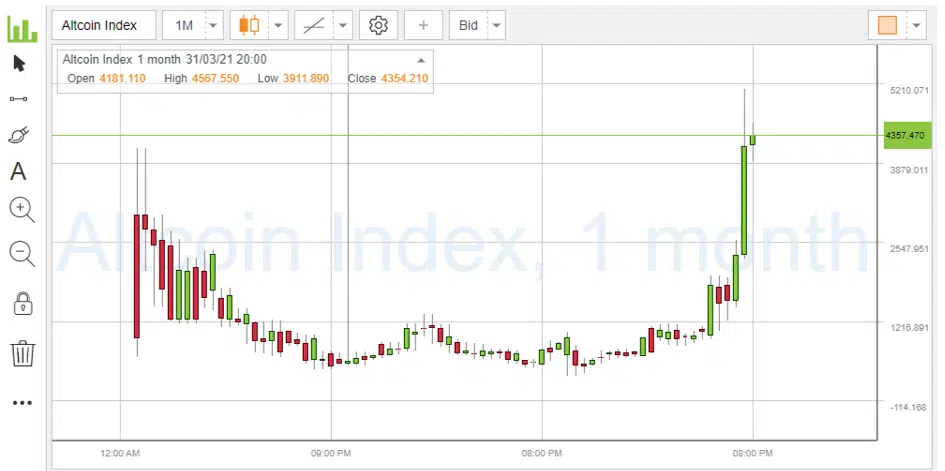Viewport: 945px width, 471px height.
Task: Open chart settings gear
Action: pyautogui.click(x=378, y=25)
